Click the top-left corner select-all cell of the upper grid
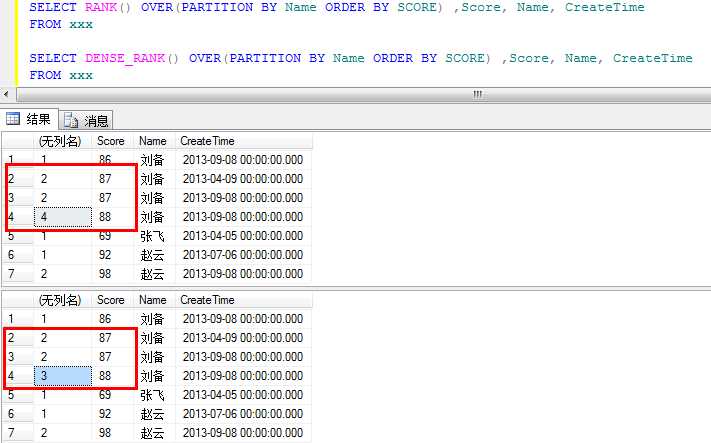 pos(18,141)
